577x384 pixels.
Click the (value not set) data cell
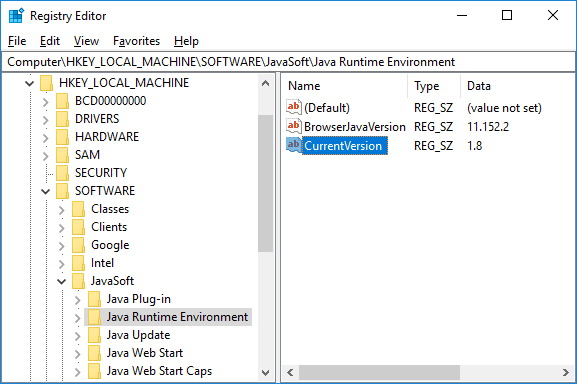pos(504,108)
